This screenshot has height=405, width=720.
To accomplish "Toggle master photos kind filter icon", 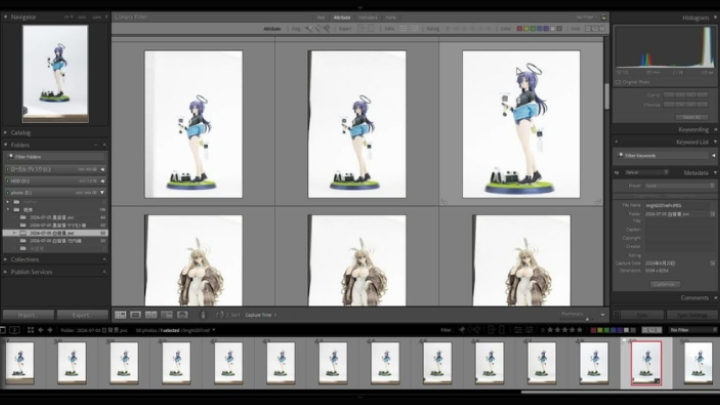I will (x=588, y=28).
